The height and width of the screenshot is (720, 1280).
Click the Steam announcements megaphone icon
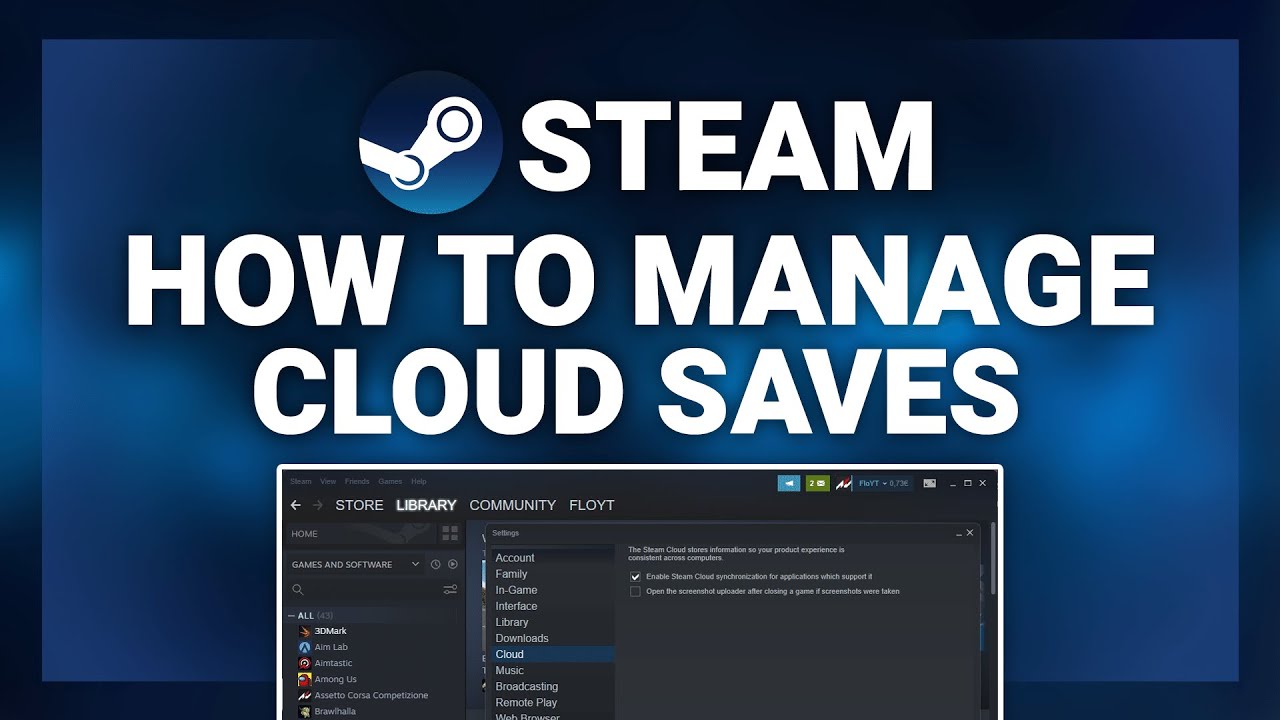point(790,483)
